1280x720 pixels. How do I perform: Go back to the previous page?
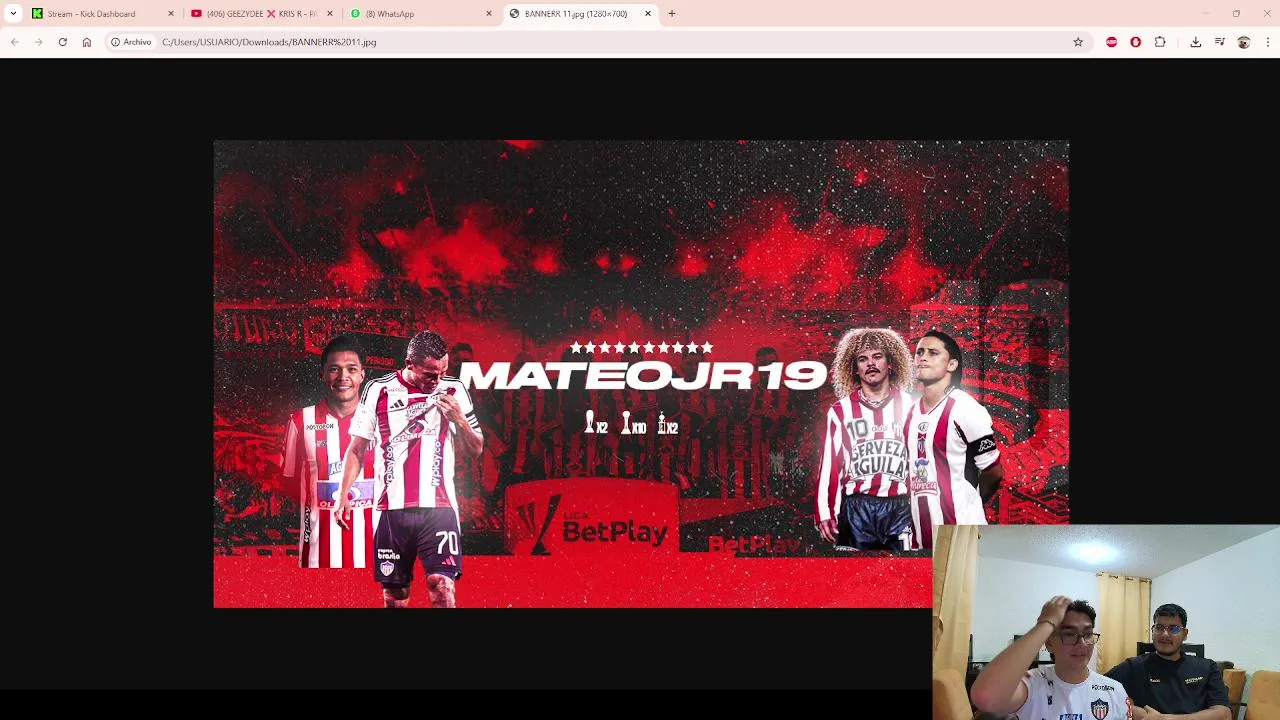14,42
